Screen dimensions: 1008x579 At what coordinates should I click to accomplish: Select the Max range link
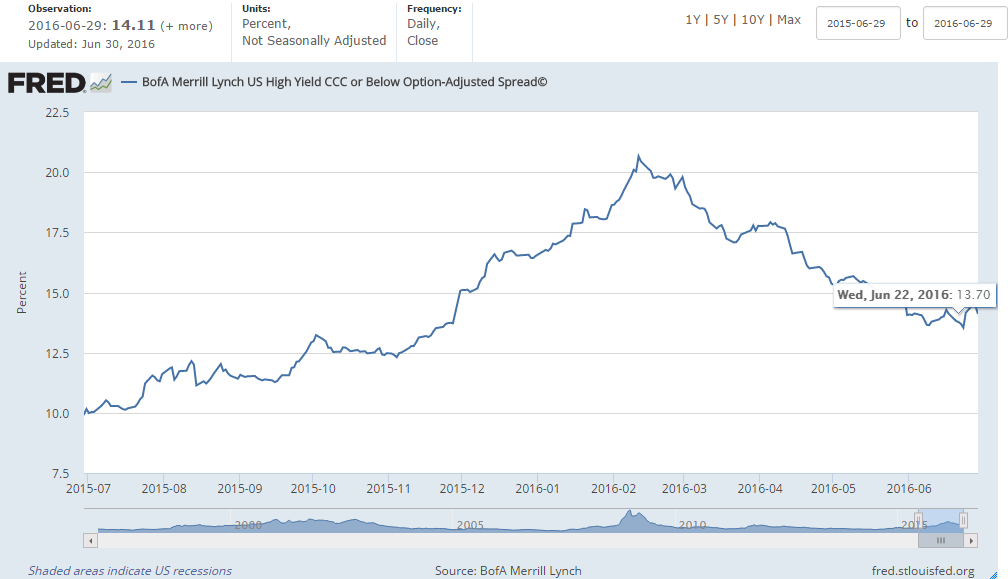(789, 20)
